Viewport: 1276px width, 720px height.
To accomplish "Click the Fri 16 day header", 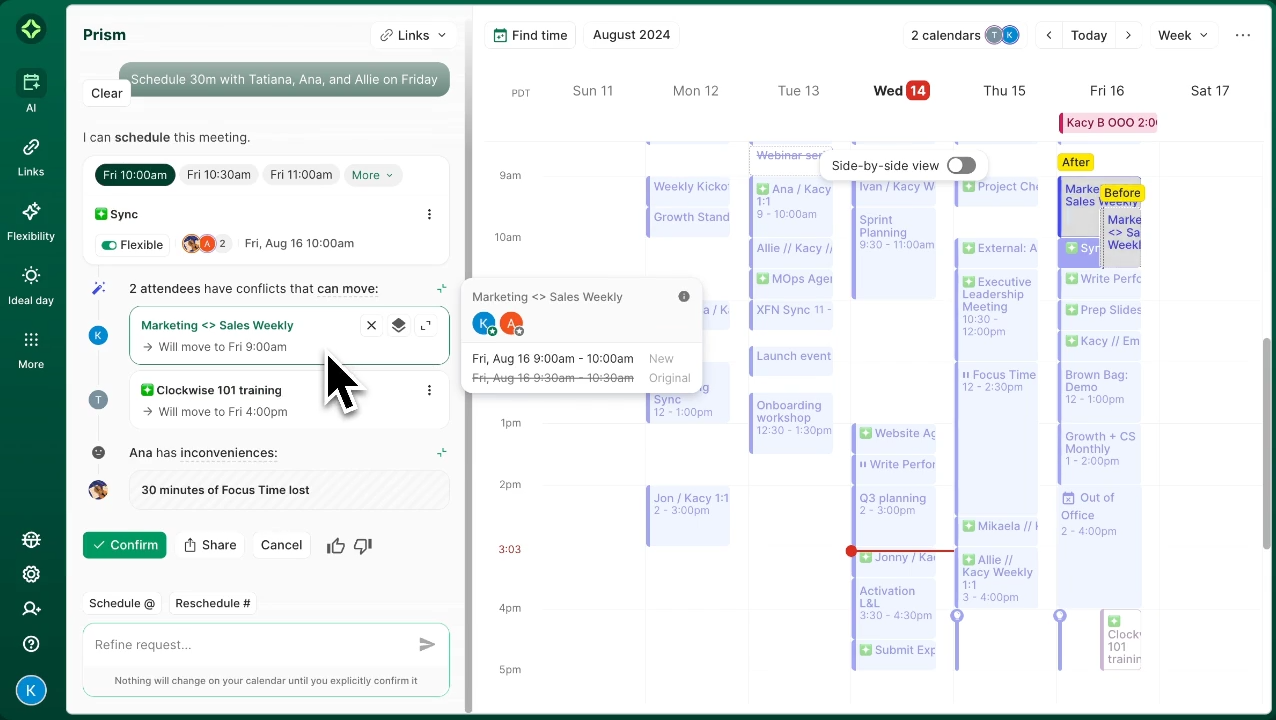I will pyautogui.click(x=1107, y=91).
